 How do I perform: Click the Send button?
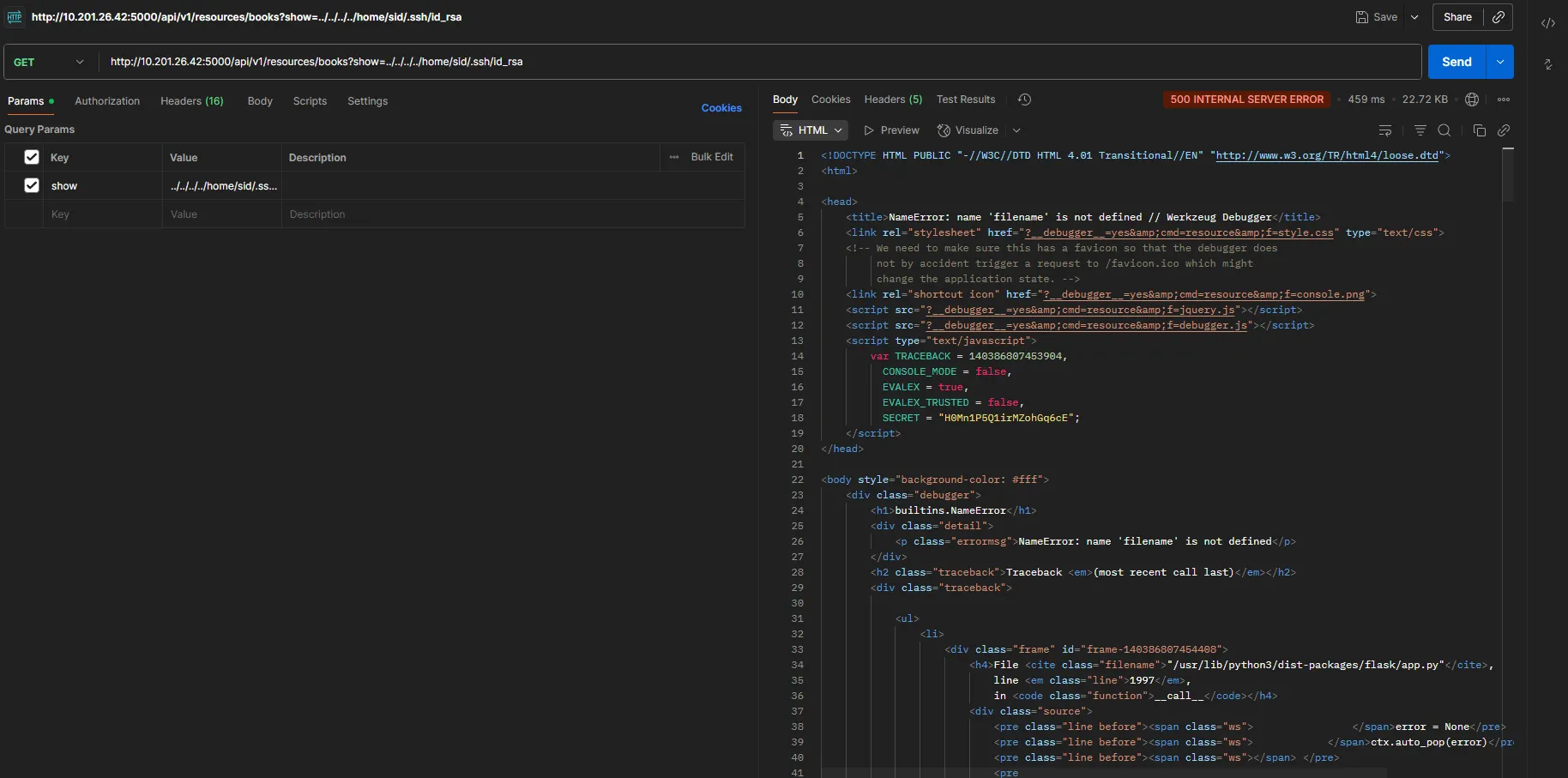click(x=1458, y=62)
